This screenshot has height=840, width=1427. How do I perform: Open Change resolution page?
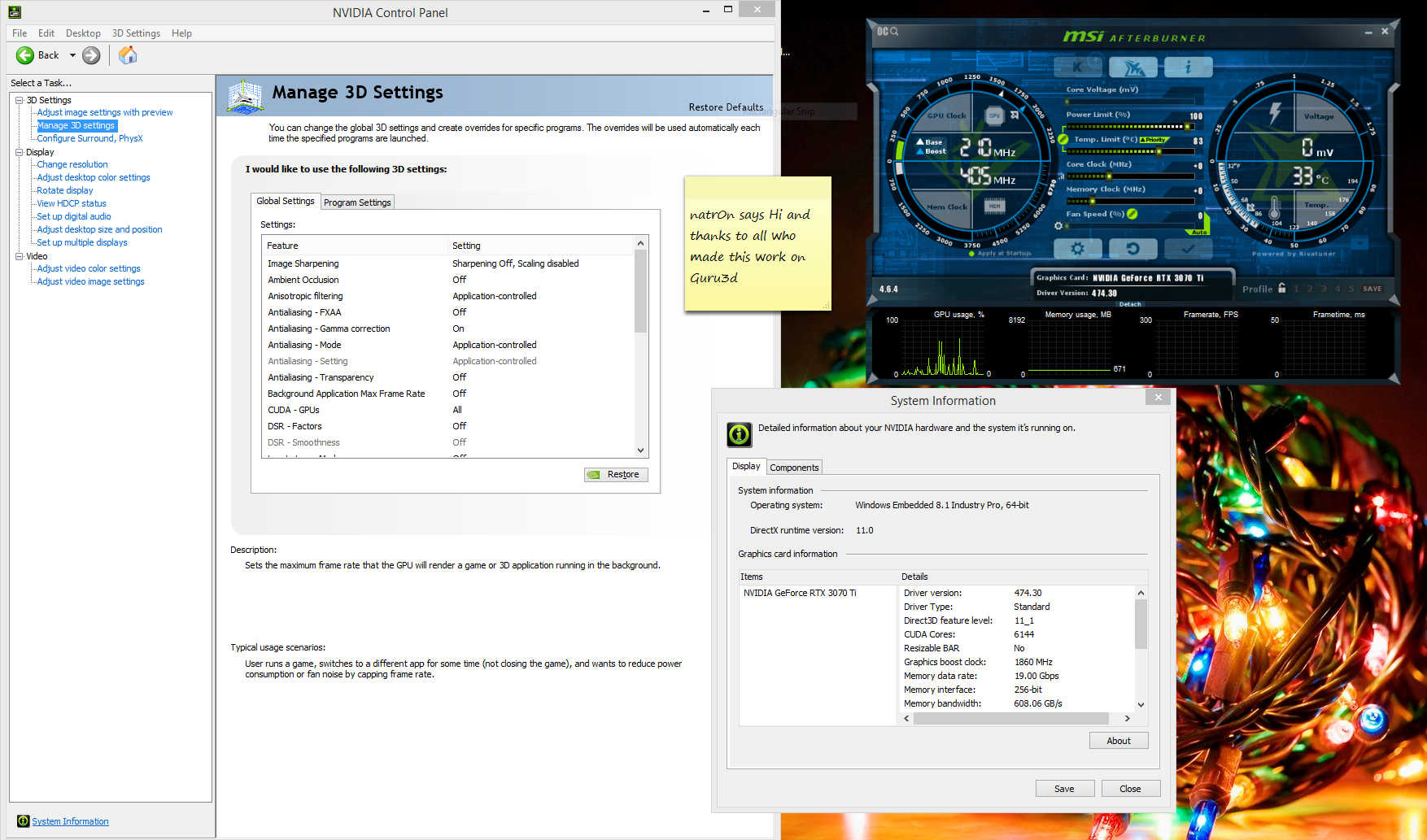point(72,164)
